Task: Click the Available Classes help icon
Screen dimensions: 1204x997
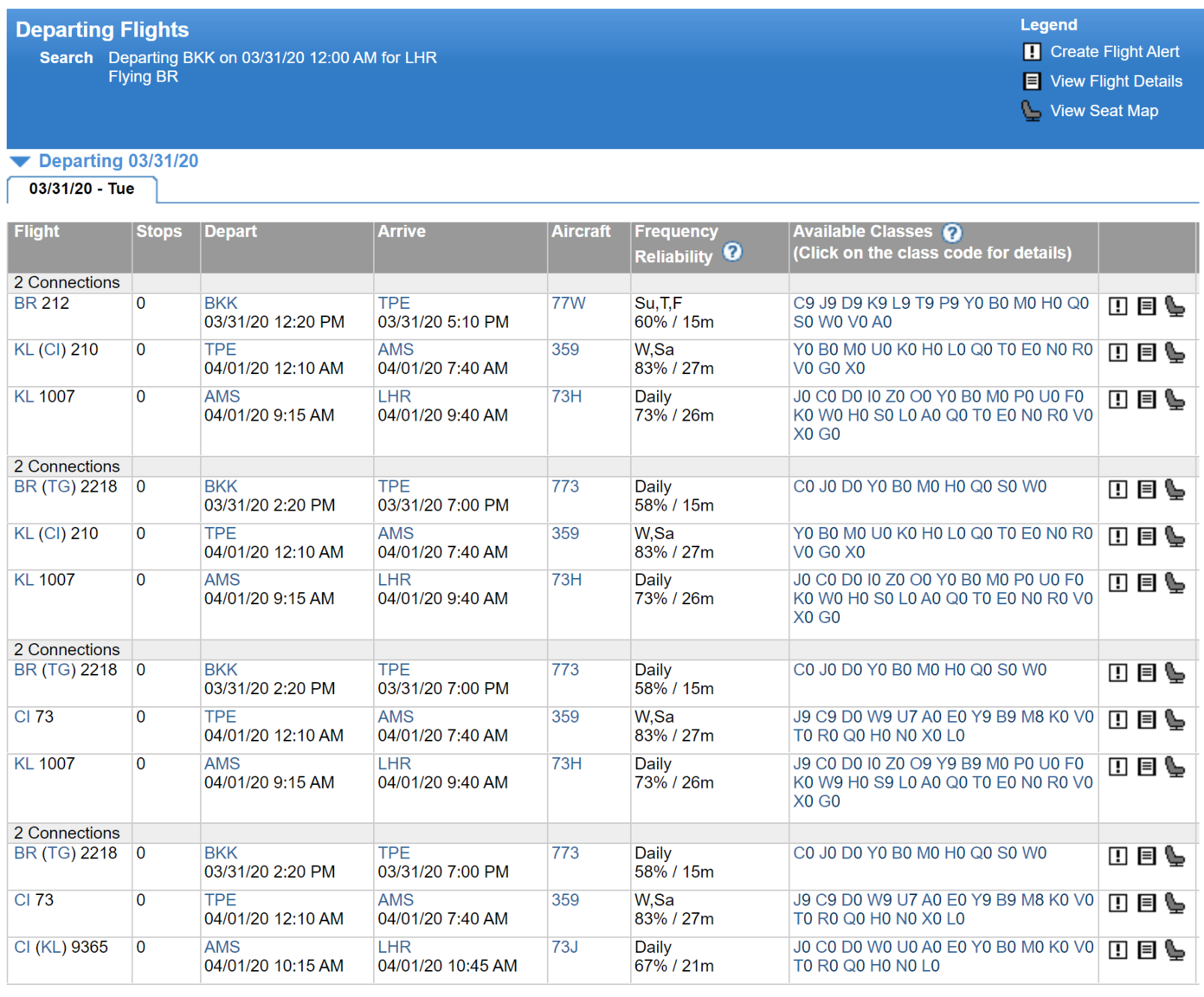Action: point(951,232)
